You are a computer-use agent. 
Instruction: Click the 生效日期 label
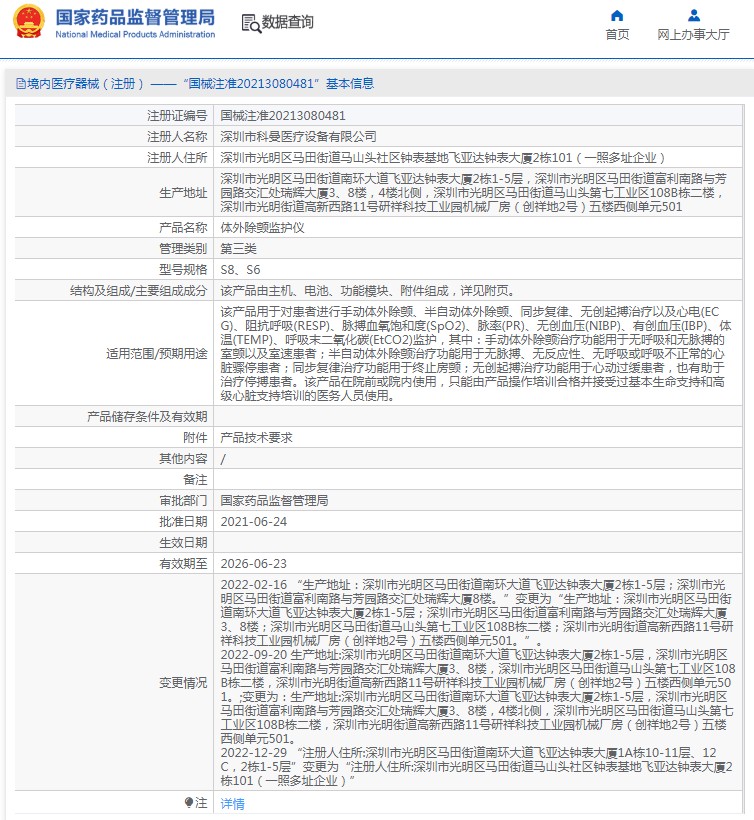pos(184,543)
